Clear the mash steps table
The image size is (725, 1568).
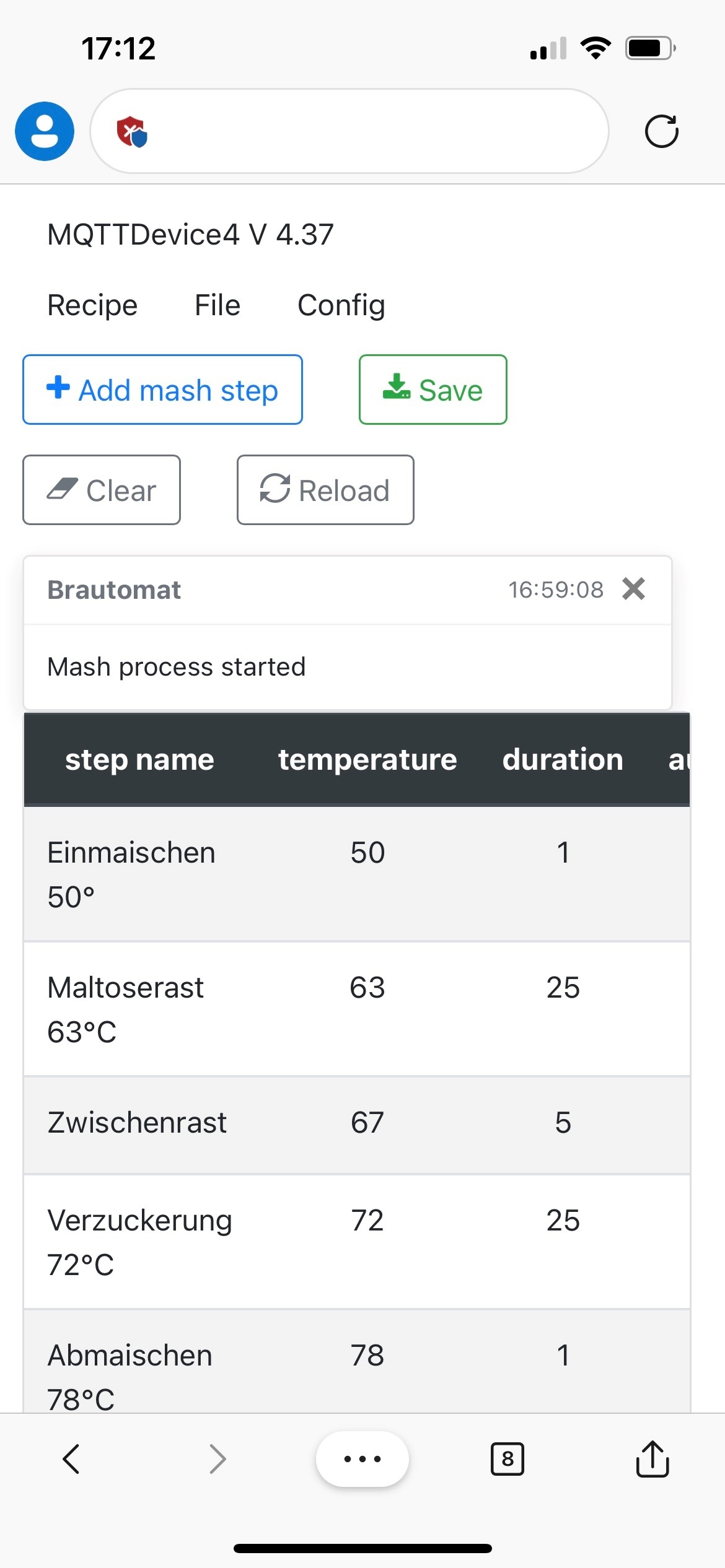(102, 490)
